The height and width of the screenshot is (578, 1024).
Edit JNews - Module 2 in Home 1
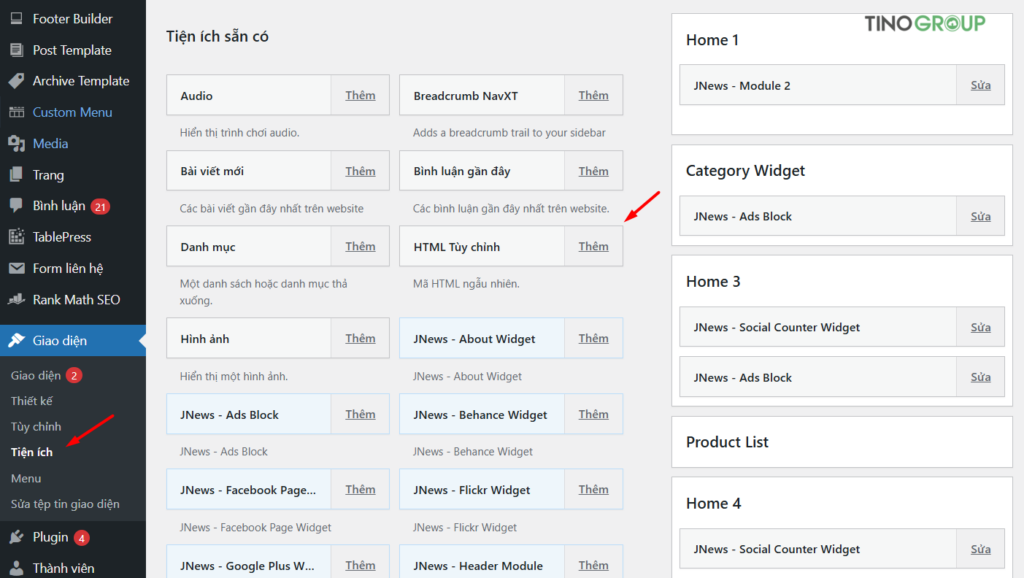980,85
